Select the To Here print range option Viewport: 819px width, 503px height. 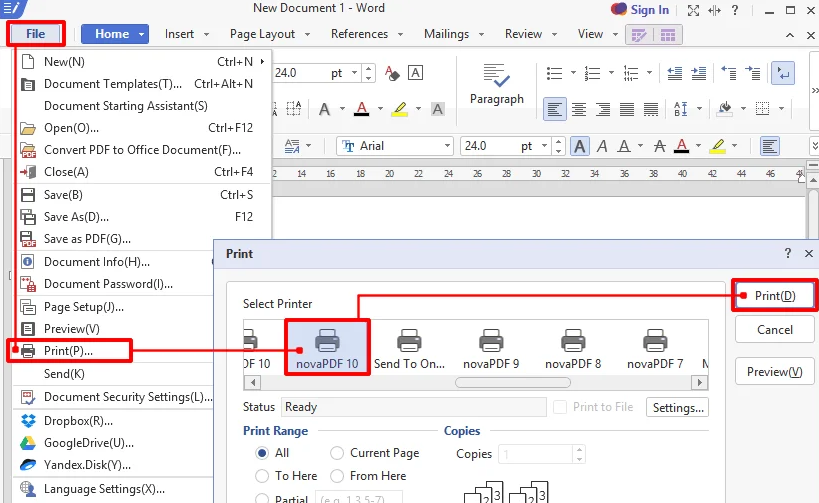[x=262, y=476]
